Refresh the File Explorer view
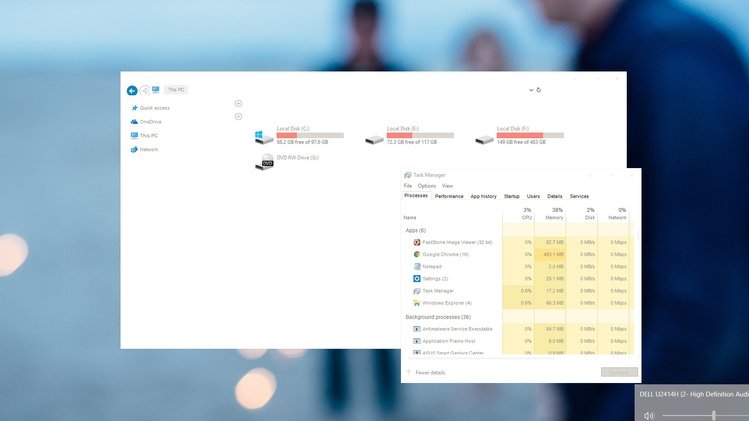749x421 pixels. (x=538, y=90)
